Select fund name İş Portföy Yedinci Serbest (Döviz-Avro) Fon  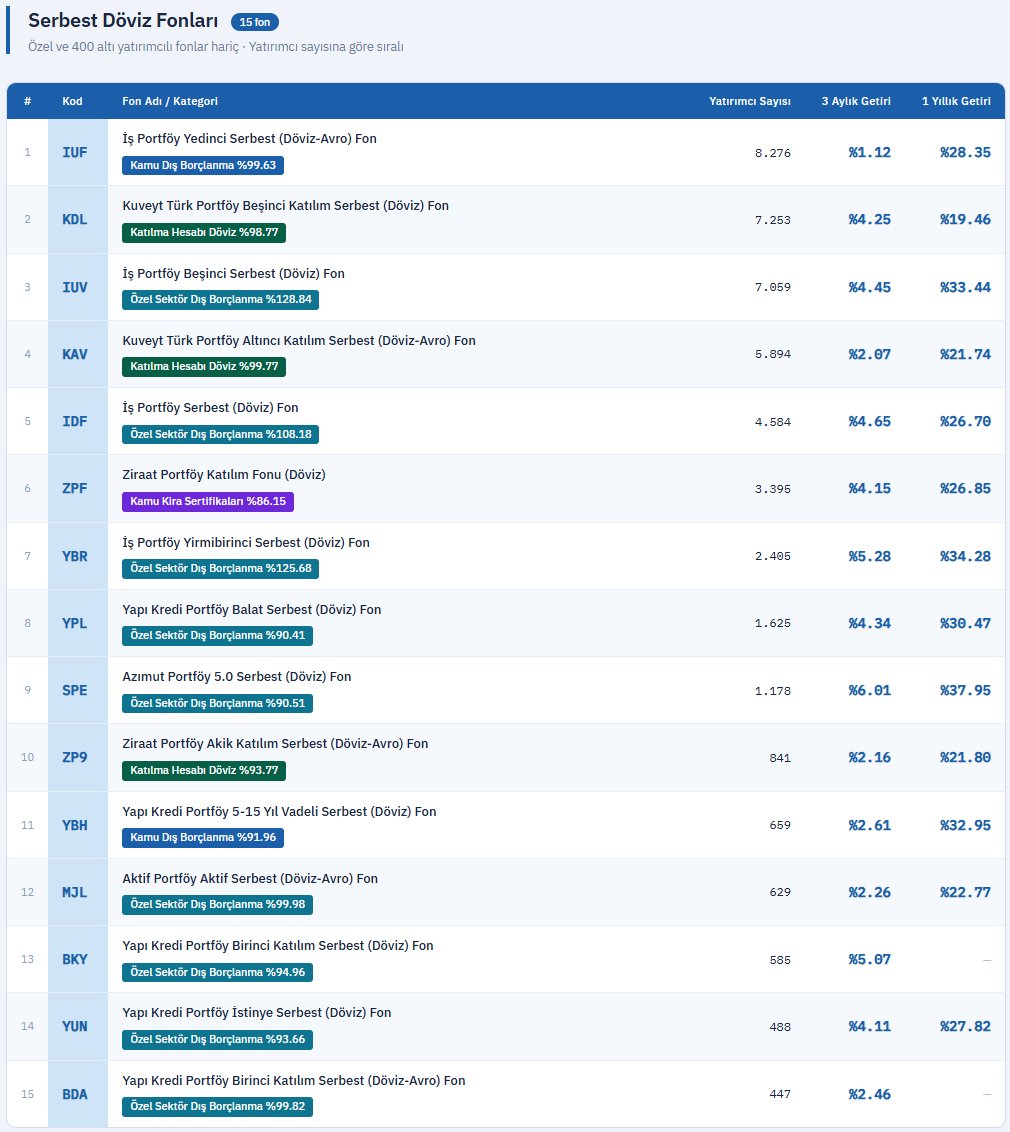click(249, 139)
